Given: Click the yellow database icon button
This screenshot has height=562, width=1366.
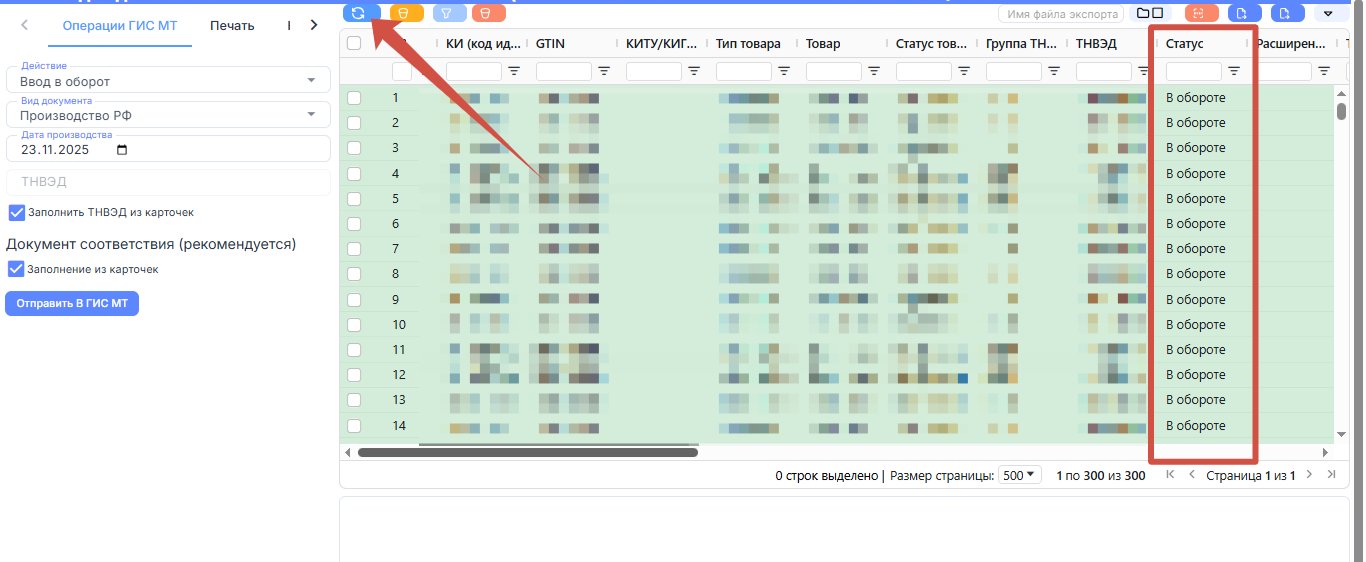Looking at the screenshot, I should (x=405, y=13).
